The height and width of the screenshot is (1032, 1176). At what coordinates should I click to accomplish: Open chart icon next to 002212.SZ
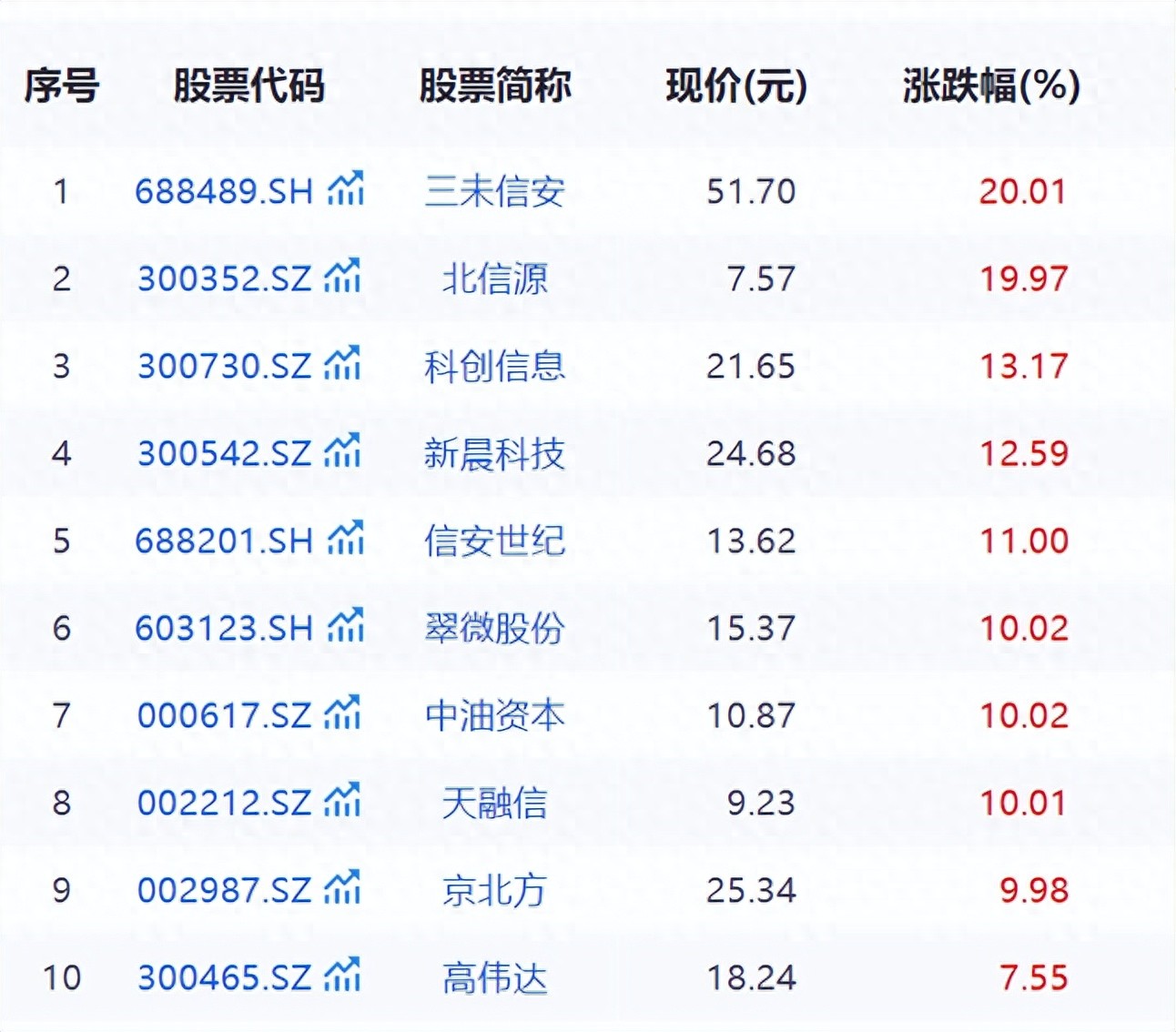343,801
